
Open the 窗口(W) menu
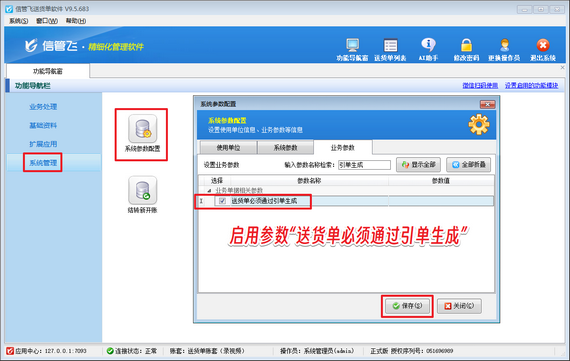point(47,21)
